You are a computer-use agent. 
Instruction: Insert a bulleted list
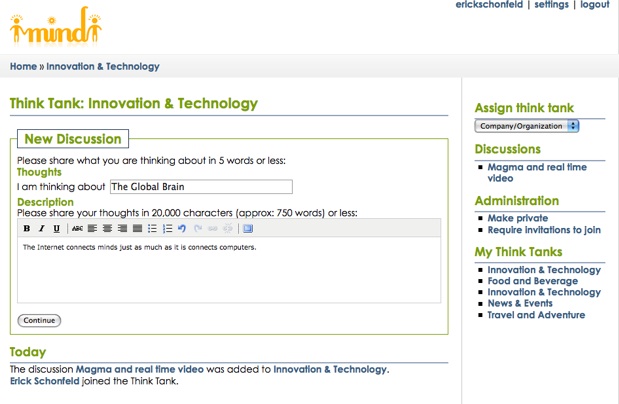153,229
